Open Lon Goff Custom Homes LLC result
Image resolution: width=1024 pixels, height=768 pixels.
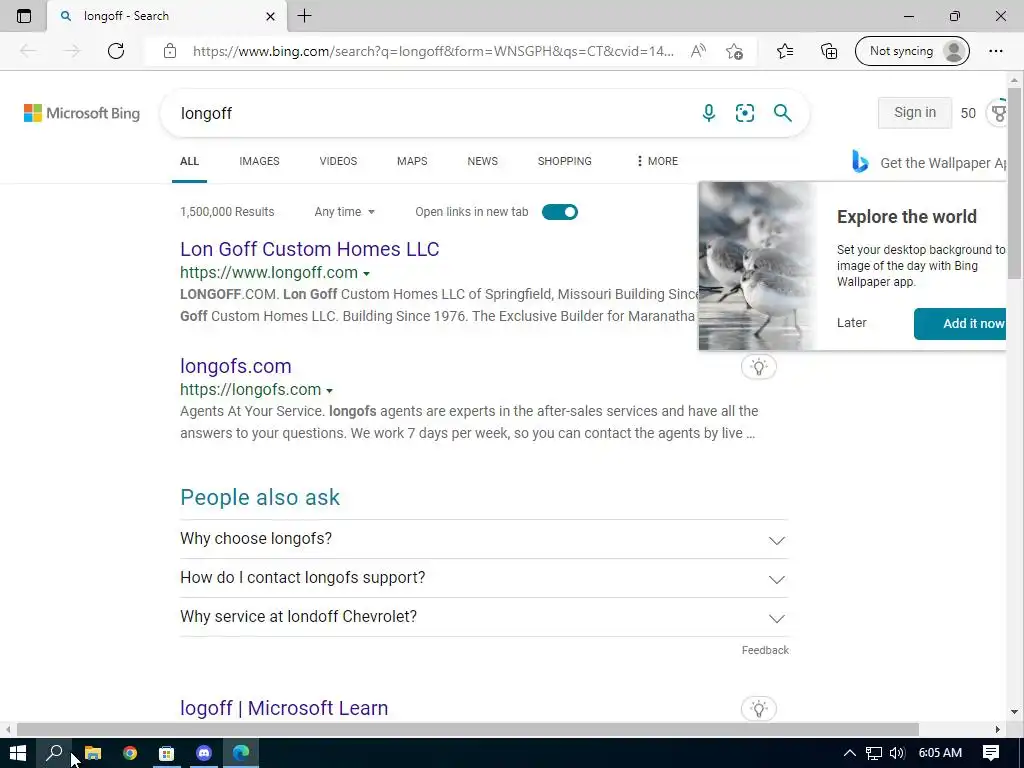310,249
